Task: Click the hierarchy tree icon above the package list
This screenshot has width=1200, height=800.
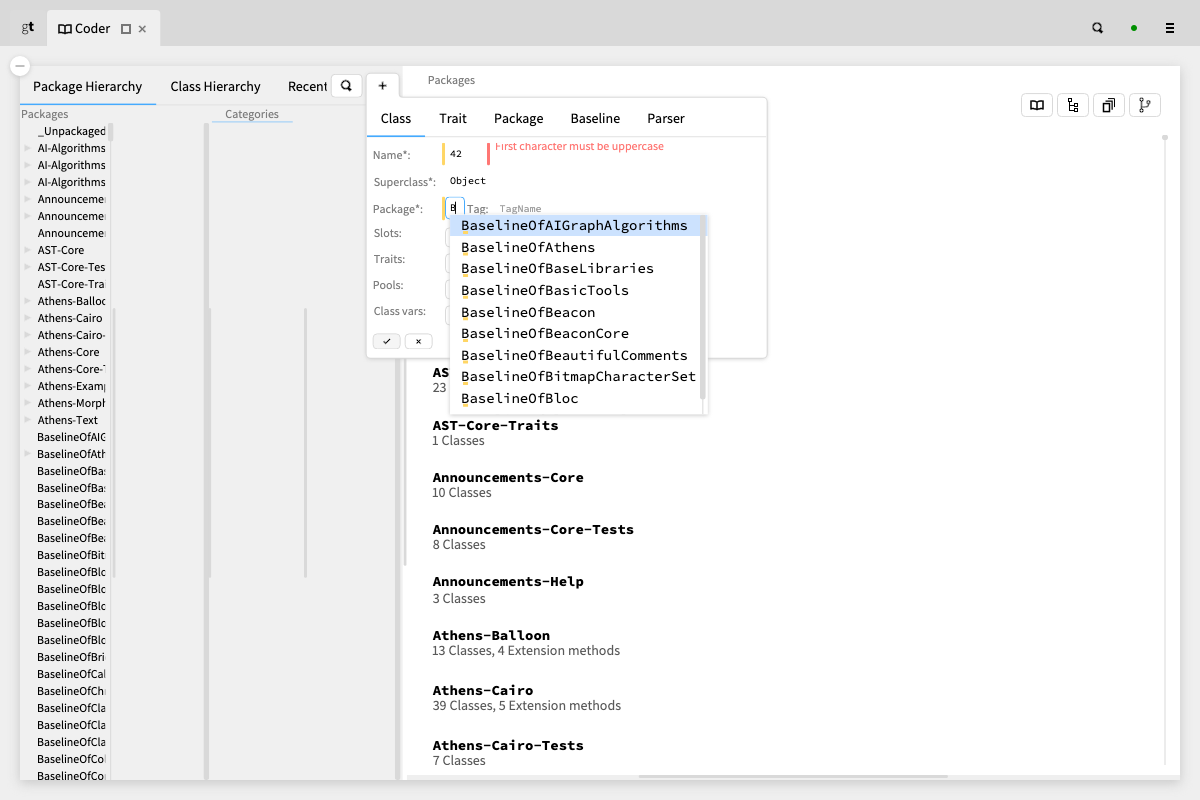Action: coord(1073,105)
